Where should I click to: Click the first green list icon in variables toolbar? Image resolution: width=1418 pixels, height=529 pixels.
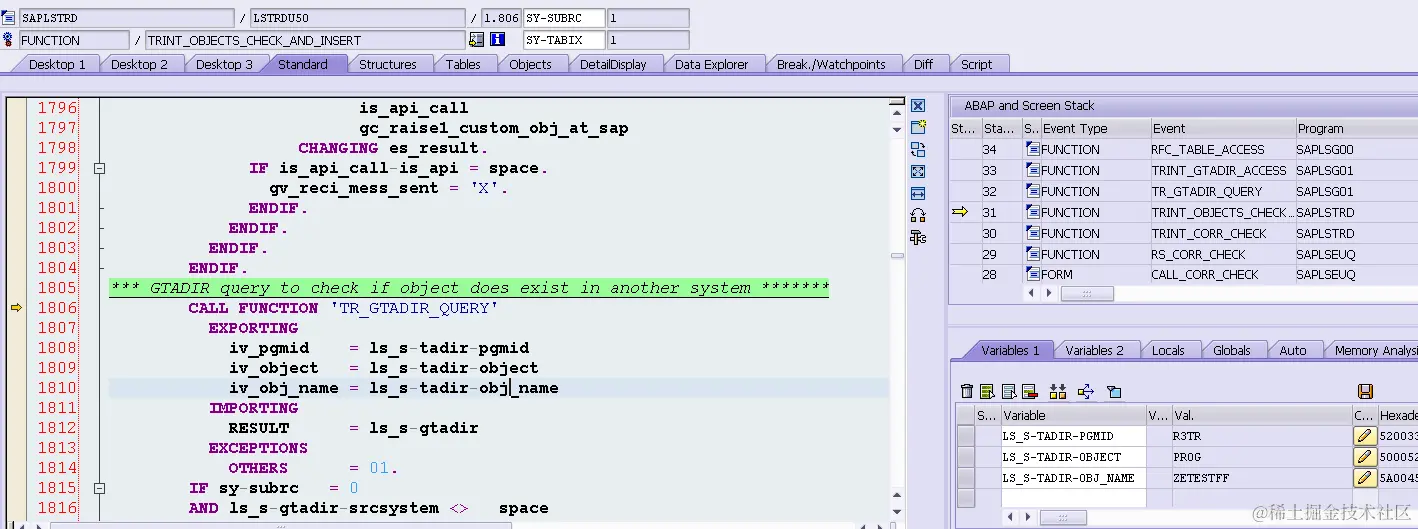[x=987, y=391]
